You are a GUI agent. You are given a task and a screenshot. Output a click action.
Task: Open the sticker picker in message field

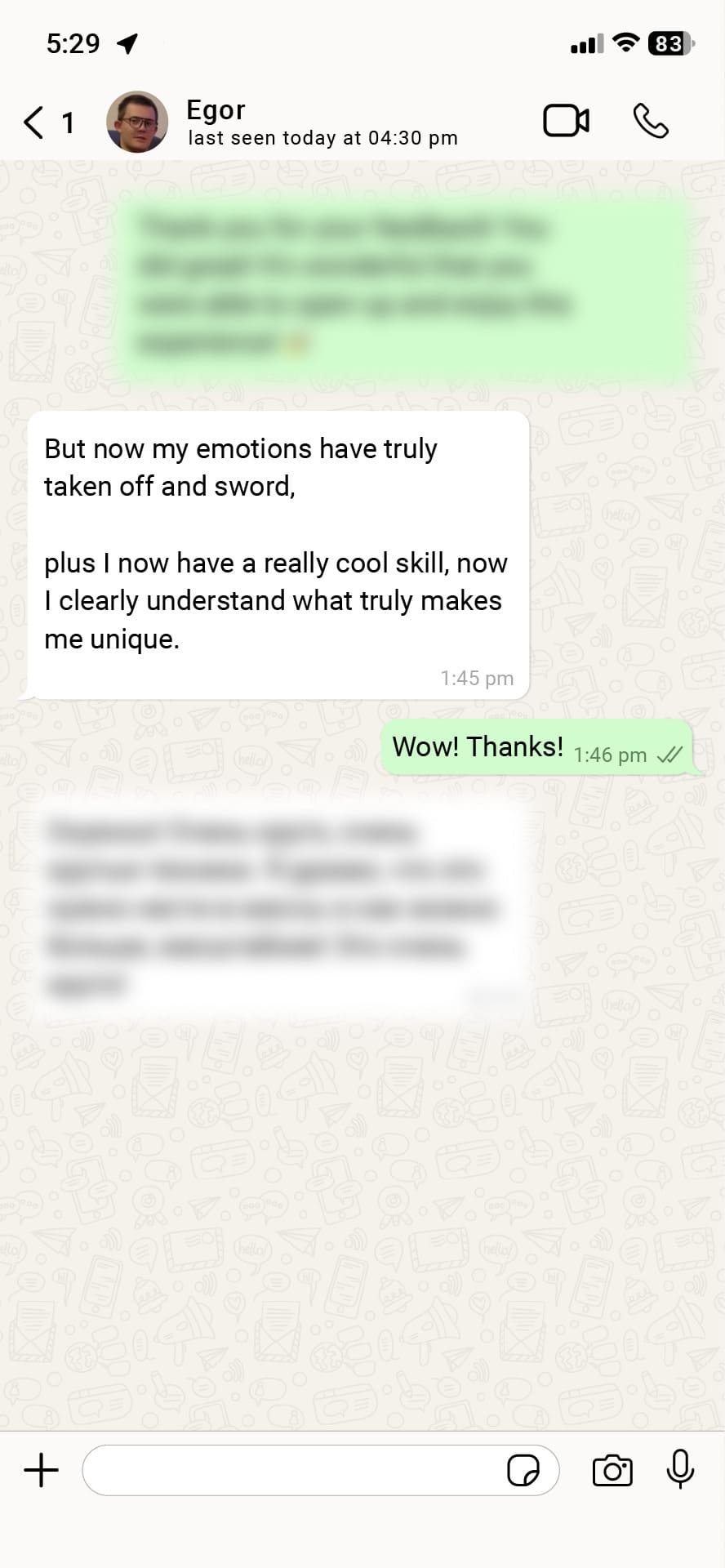[523, 1470]
